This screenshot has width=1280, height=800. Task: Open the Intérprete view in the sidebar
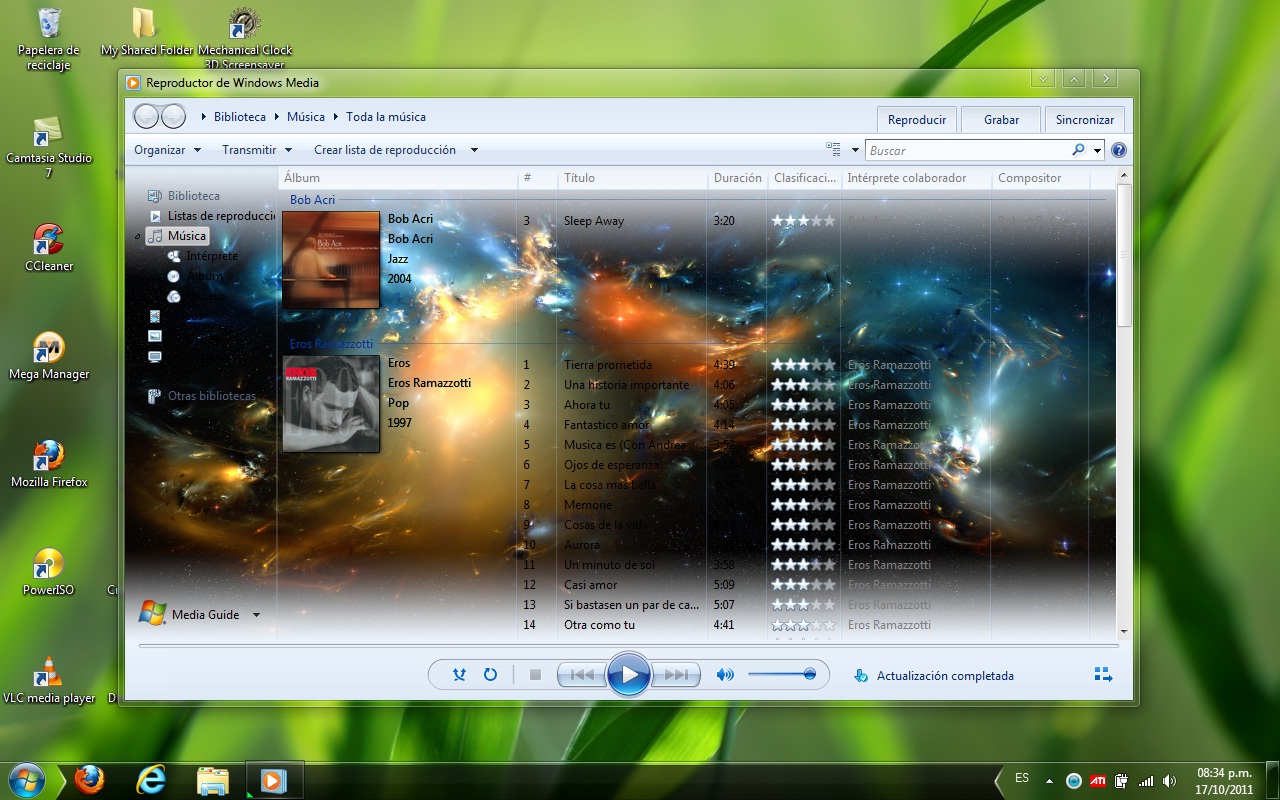(209, 255)
